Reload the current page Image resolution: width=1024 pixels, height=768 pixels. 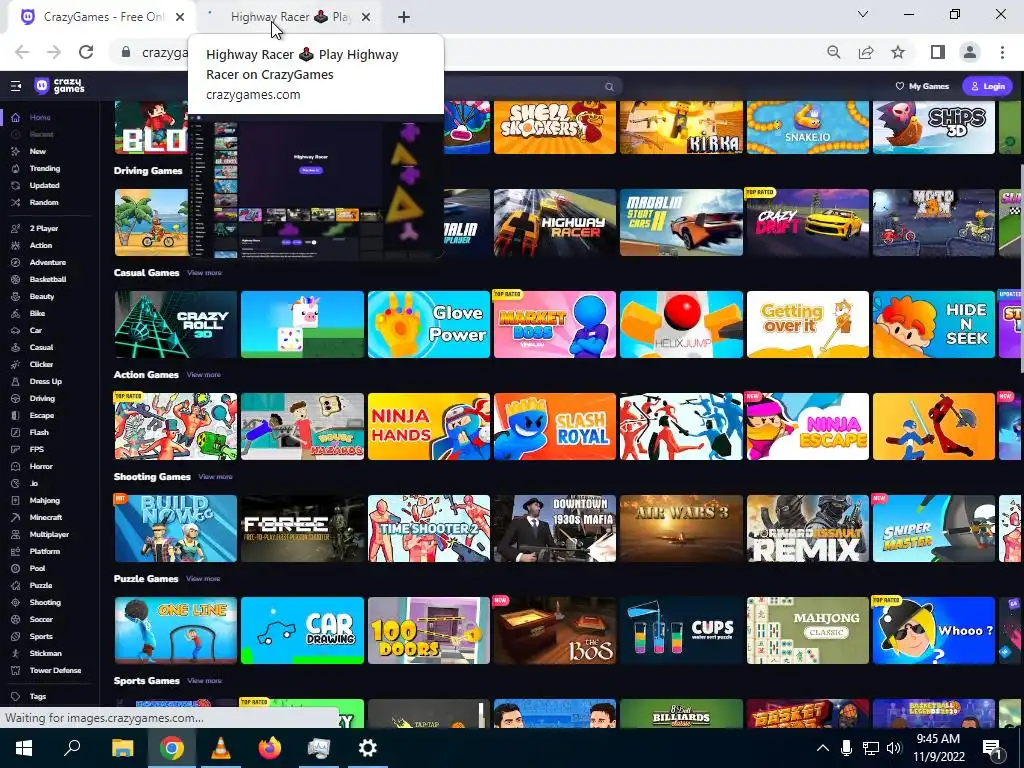tap(86, 52)
